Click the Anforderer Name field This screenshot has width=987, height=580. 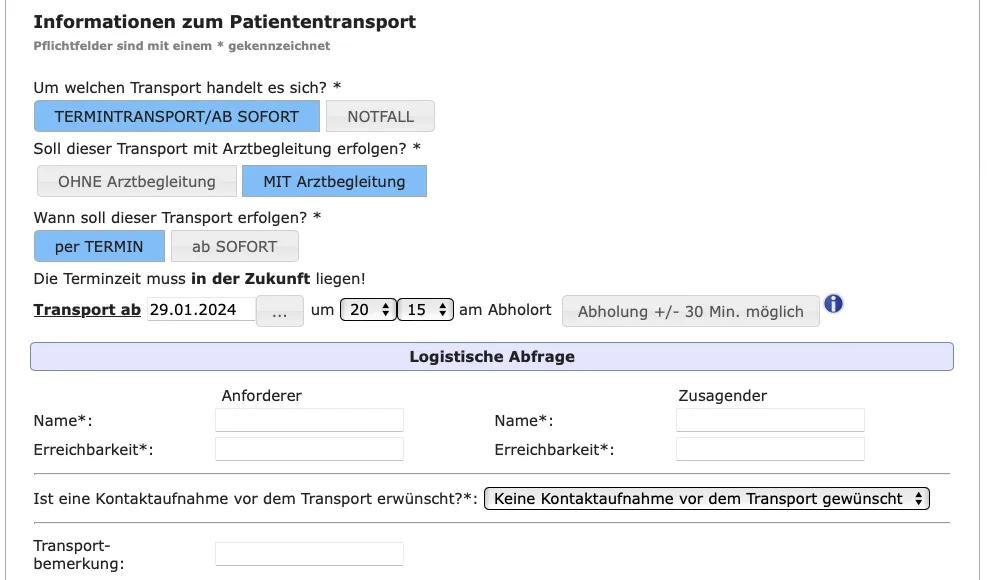point(309,420)
